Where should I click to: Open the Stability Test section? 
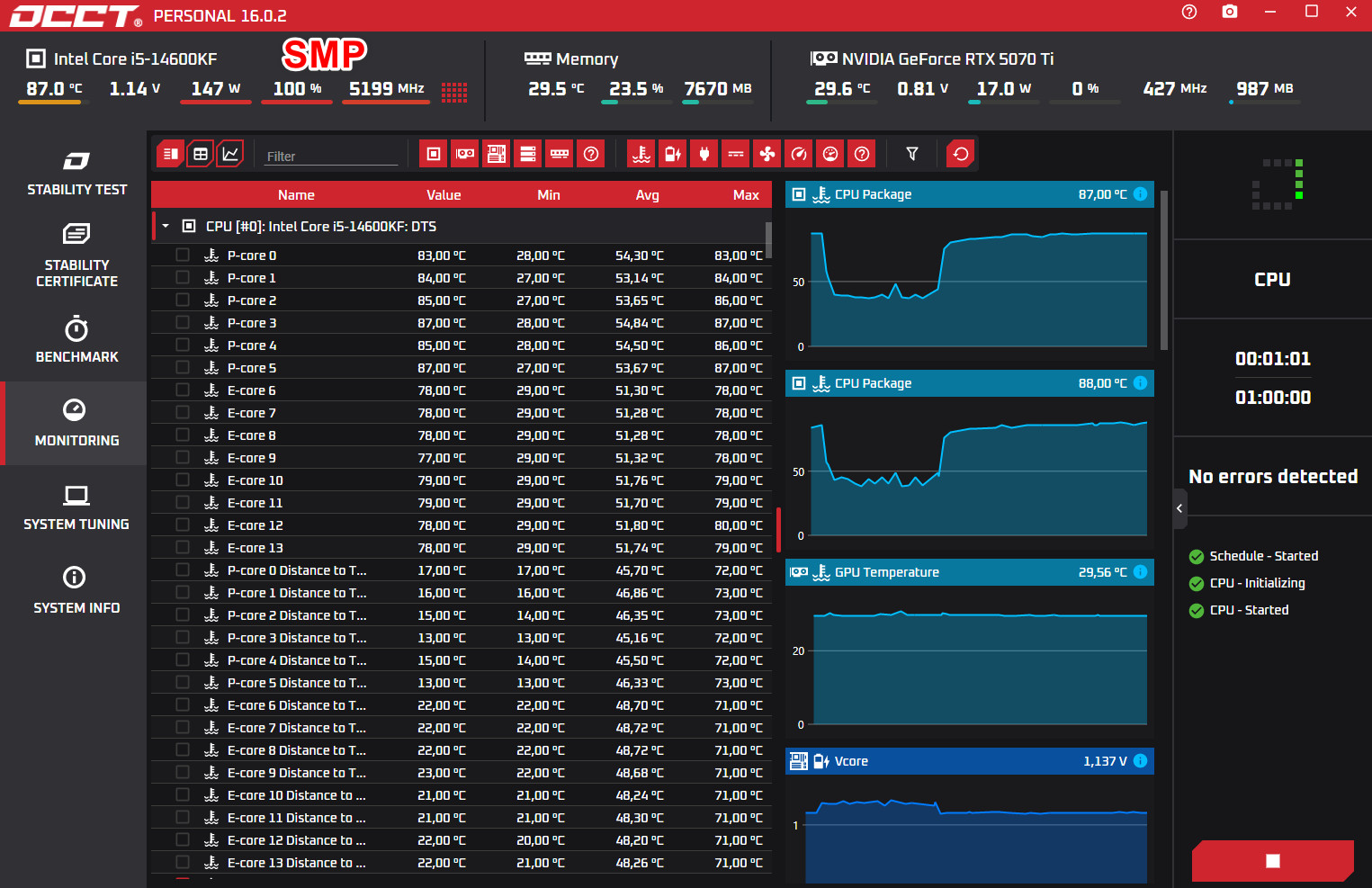pos(76,172)
